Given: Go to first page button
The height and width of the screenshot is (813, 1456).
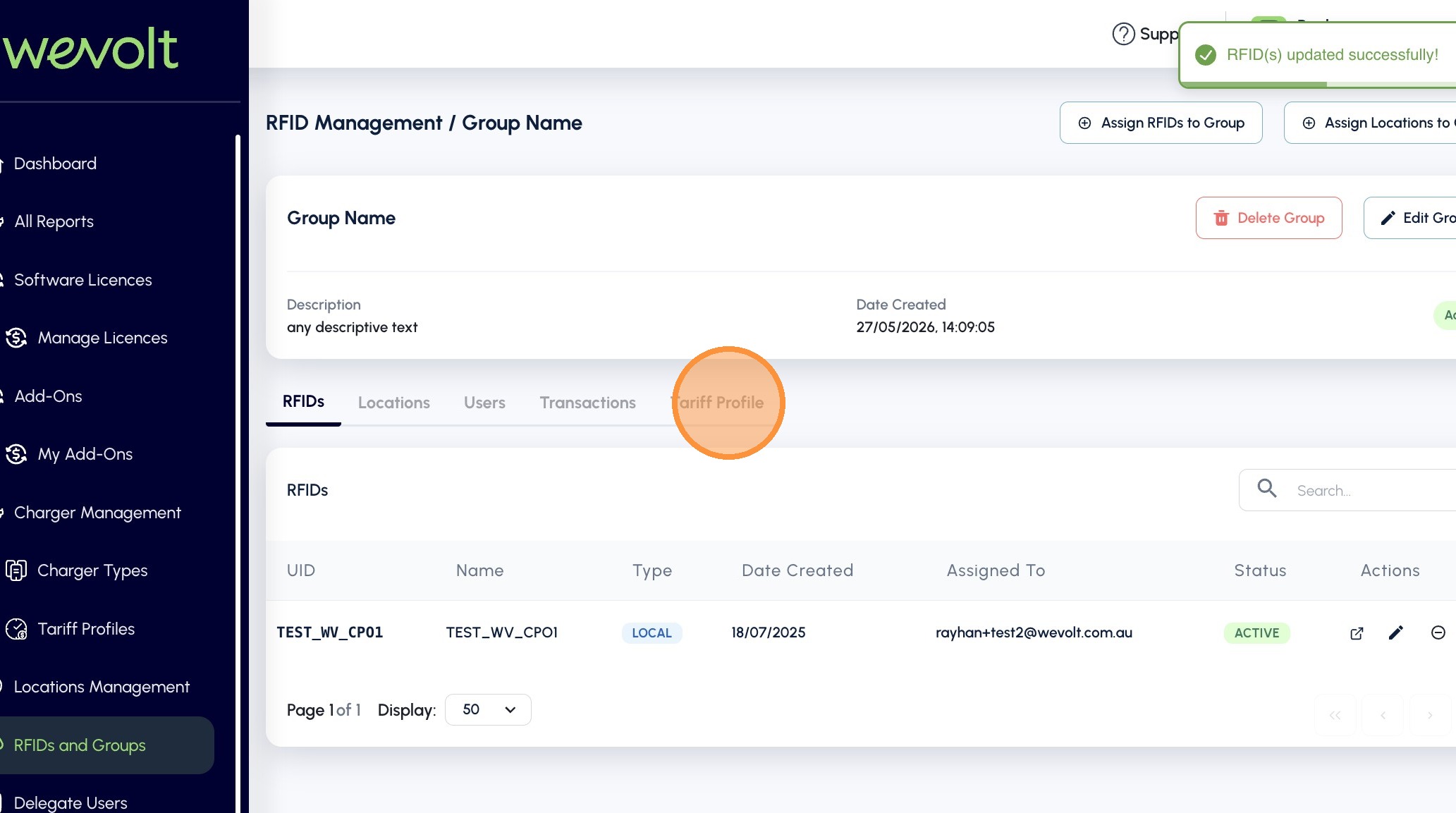Looking at the screenshot, I should [1335, 715].
